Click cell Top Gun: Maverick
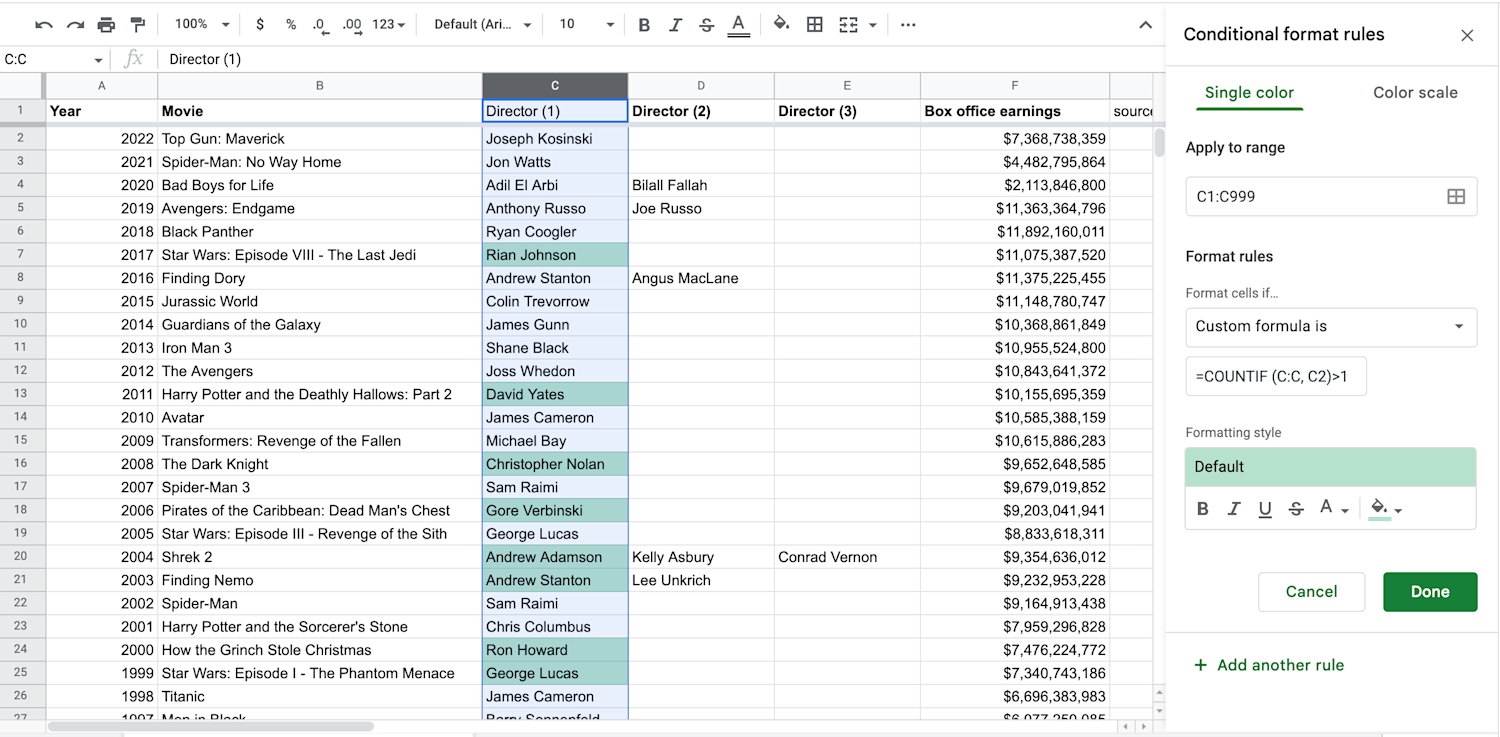 [x=319, y=139]
